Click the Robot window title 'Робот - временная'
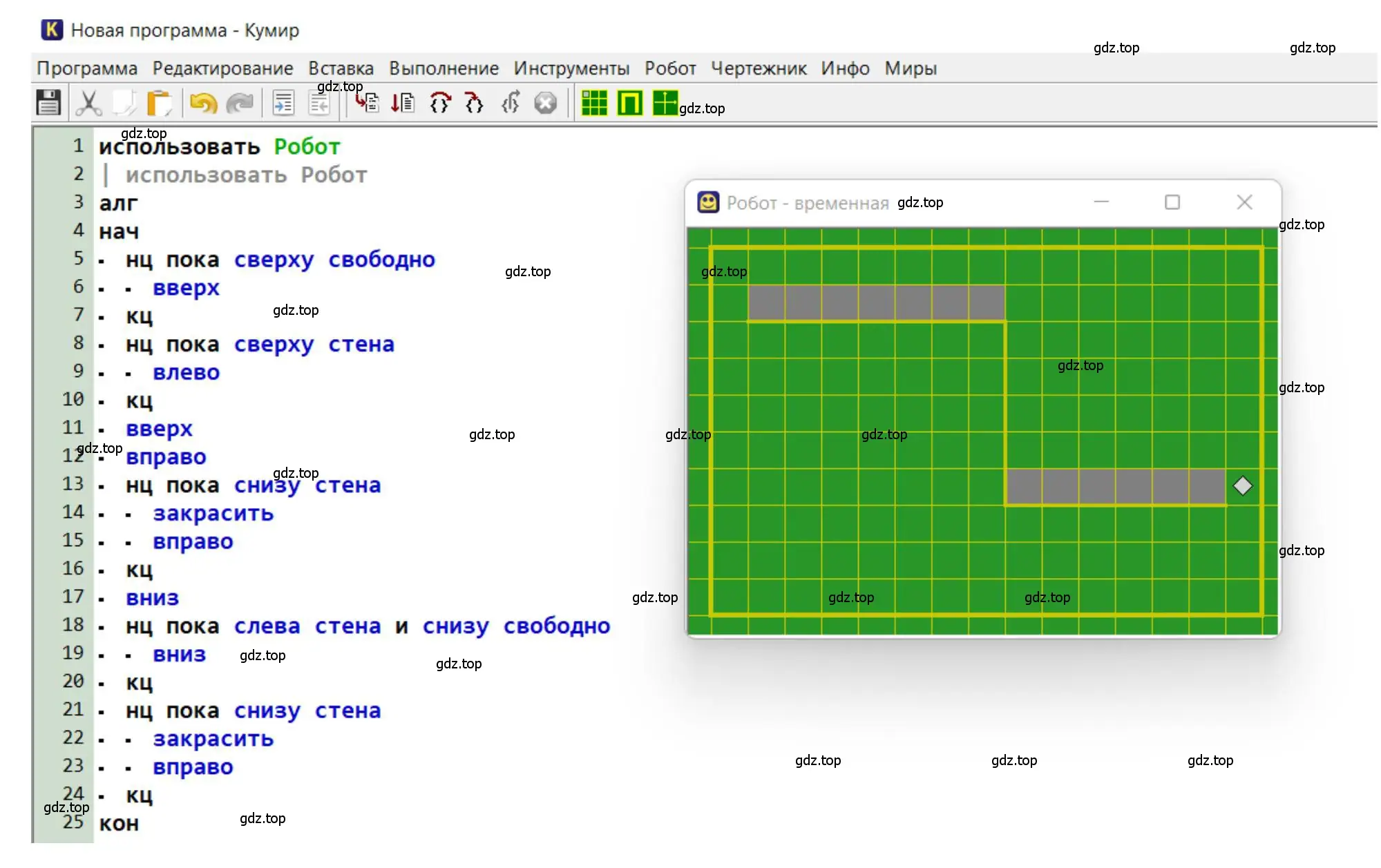 coord(808,203)
